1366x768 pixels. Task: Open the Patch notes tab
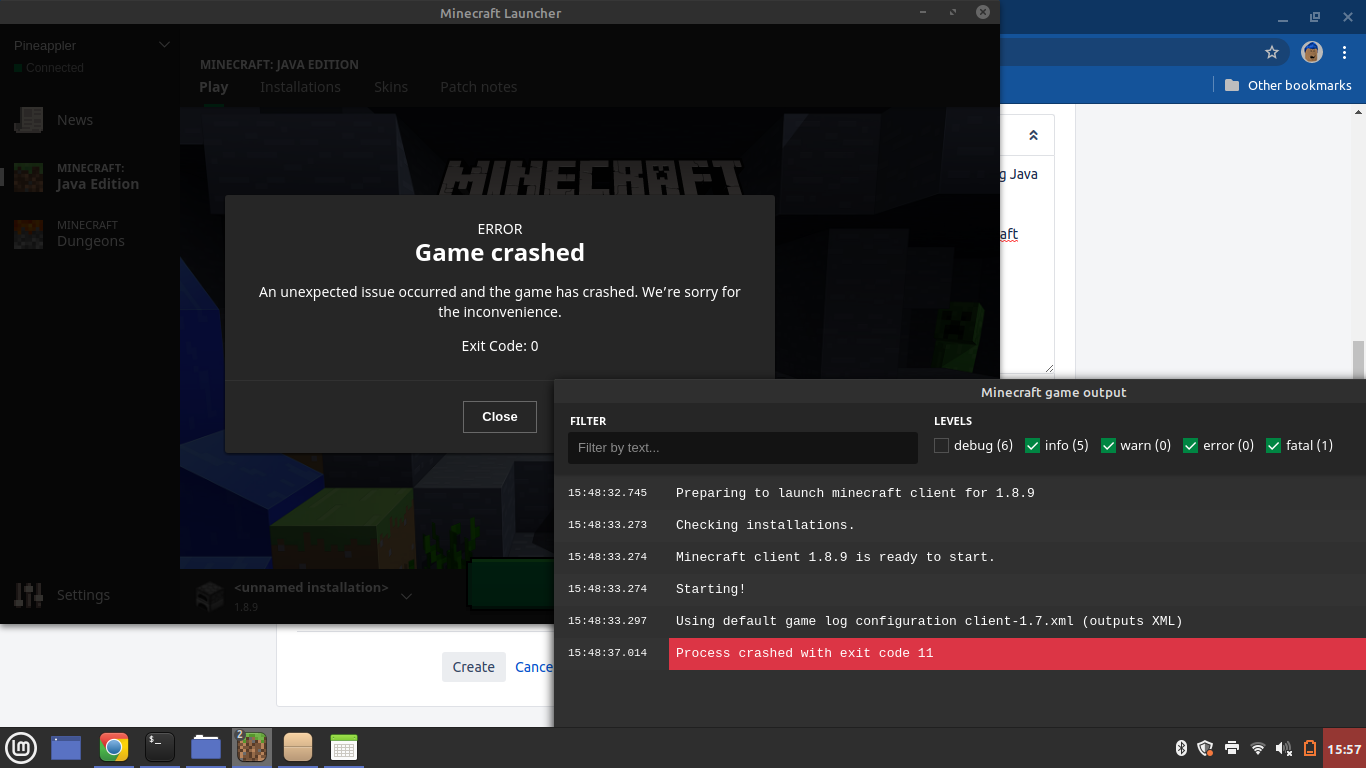479,87
